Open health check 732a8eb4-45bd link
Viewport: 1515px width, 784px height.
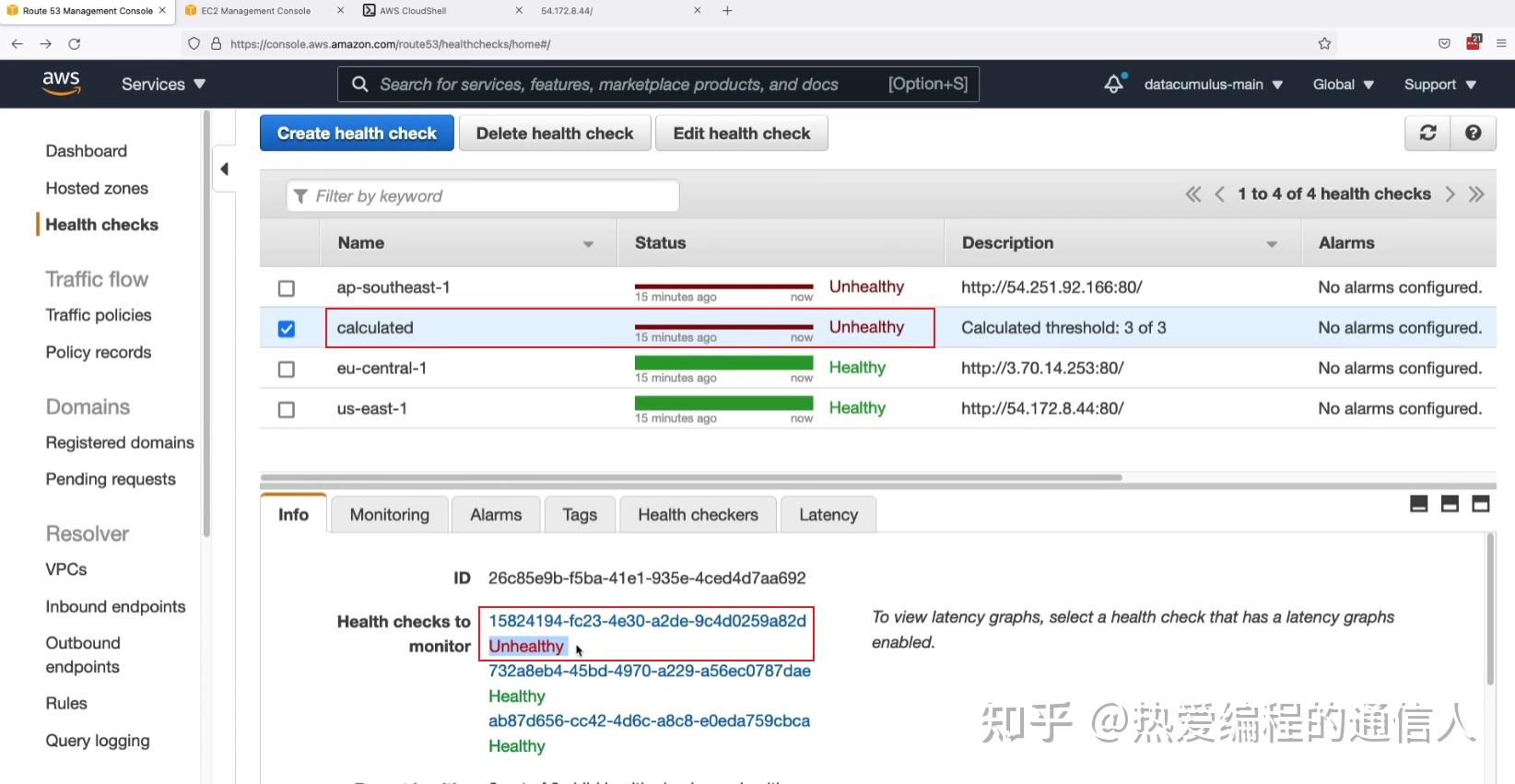(650, 671)
